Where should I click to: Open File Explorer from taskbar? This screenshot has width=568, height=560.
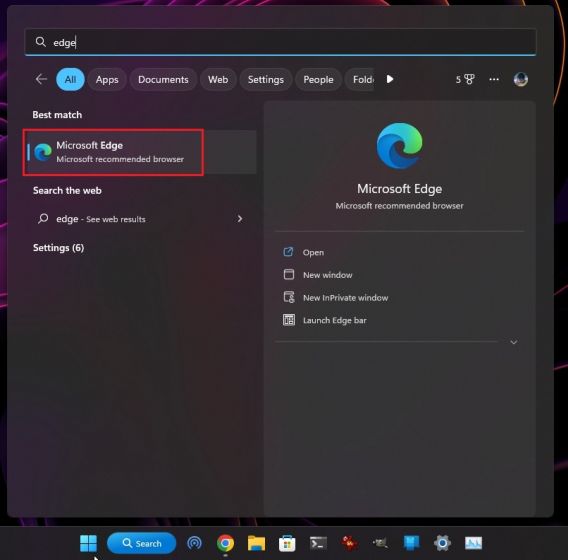click(x=256, y=543)
